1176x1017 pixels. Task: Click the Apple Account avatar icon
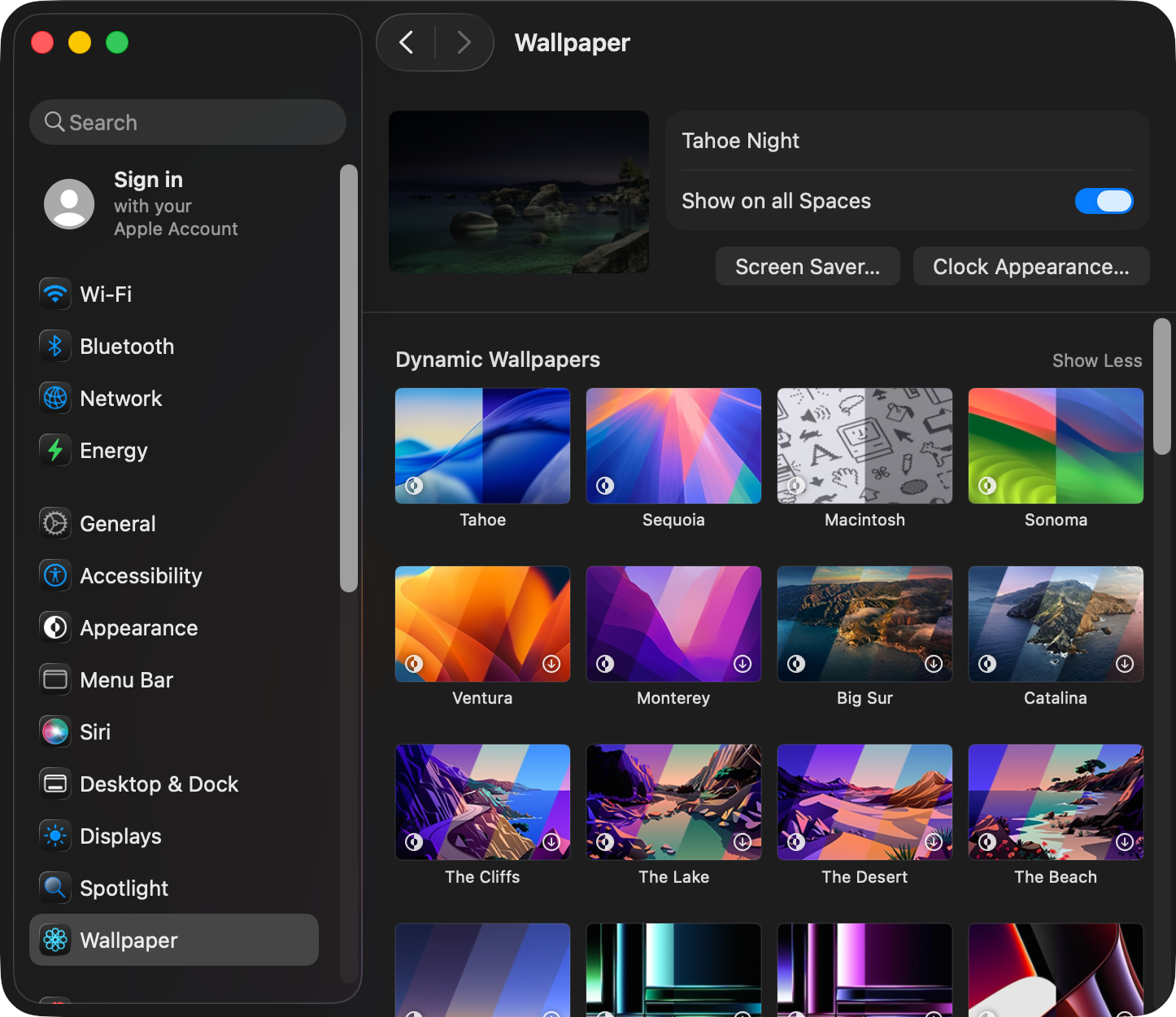[69, 204]
